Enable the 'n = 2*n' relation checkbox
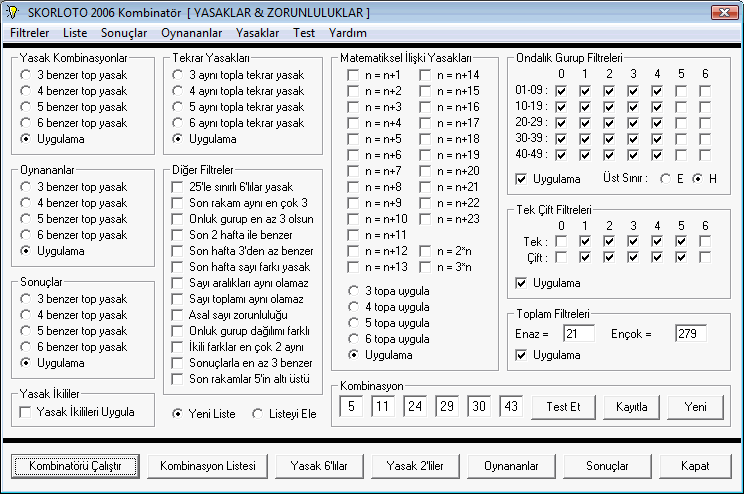The width and height of the screenshot is (744, 494). coord(426,251)
